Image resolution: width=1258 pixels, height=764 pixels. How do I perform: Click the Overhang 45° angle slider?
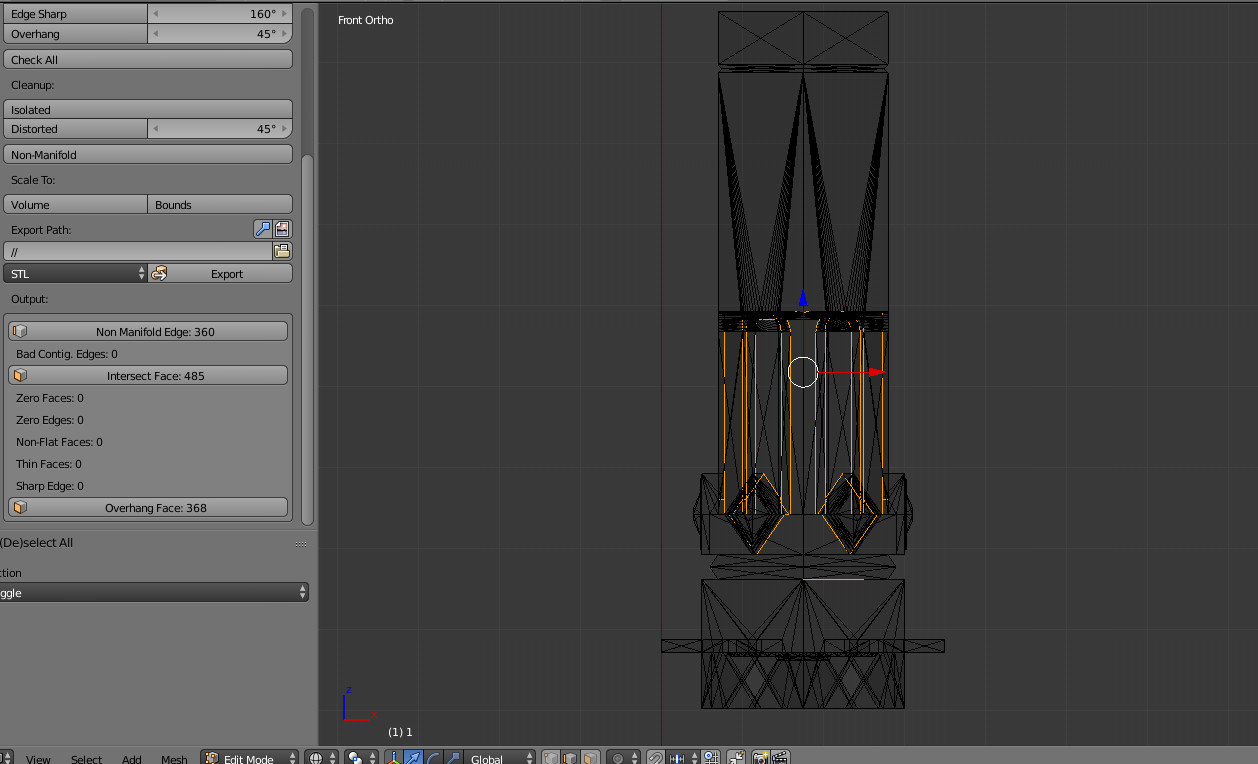tap(220, 34)
